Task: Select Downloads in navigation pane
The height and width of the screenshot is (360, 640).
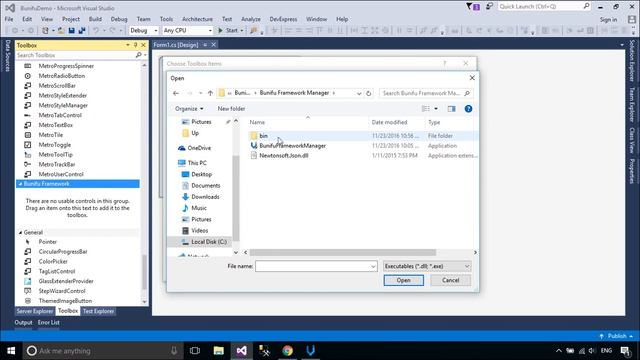Action: tap(205, 197)
